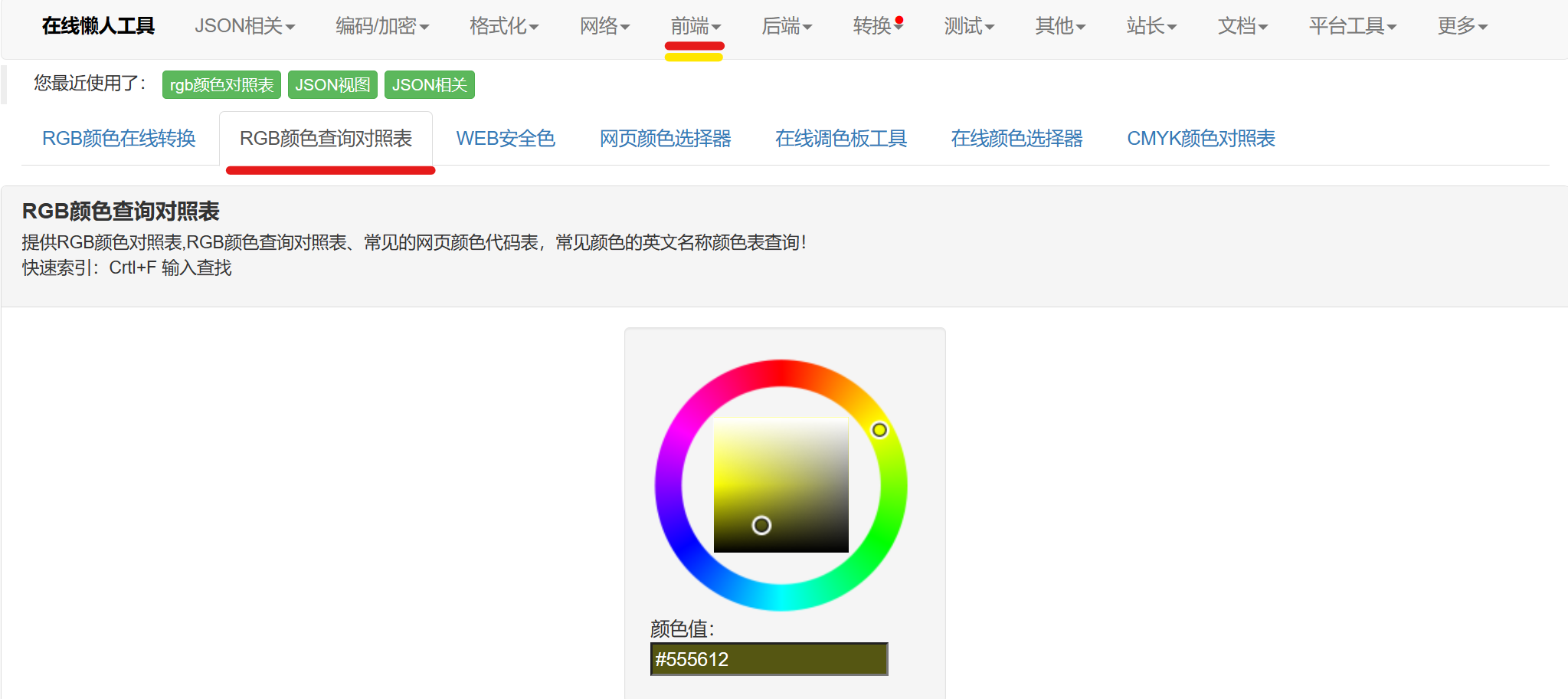Click the saturation square marker handle
This screenshot has width=1568, height=699.
pyautogui.click(x=761, y=525)
